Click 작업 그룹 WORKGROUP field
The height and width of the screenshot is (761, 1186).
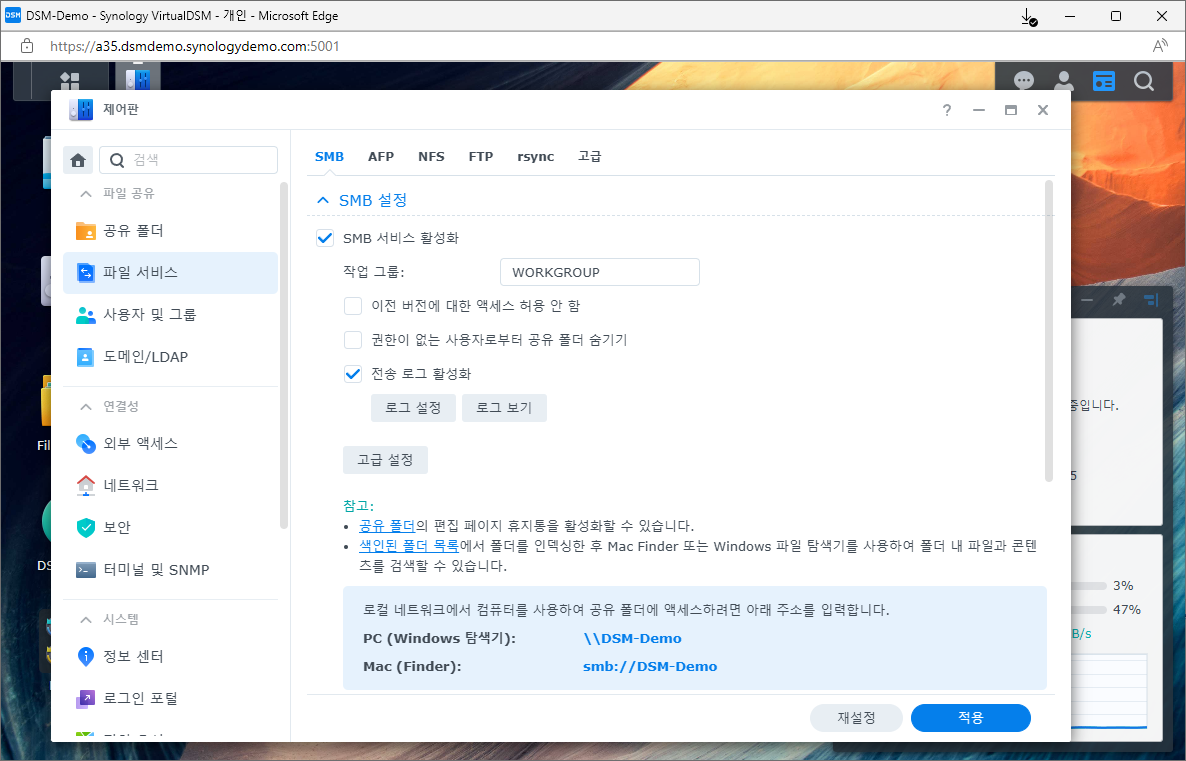tap(600, 272)
